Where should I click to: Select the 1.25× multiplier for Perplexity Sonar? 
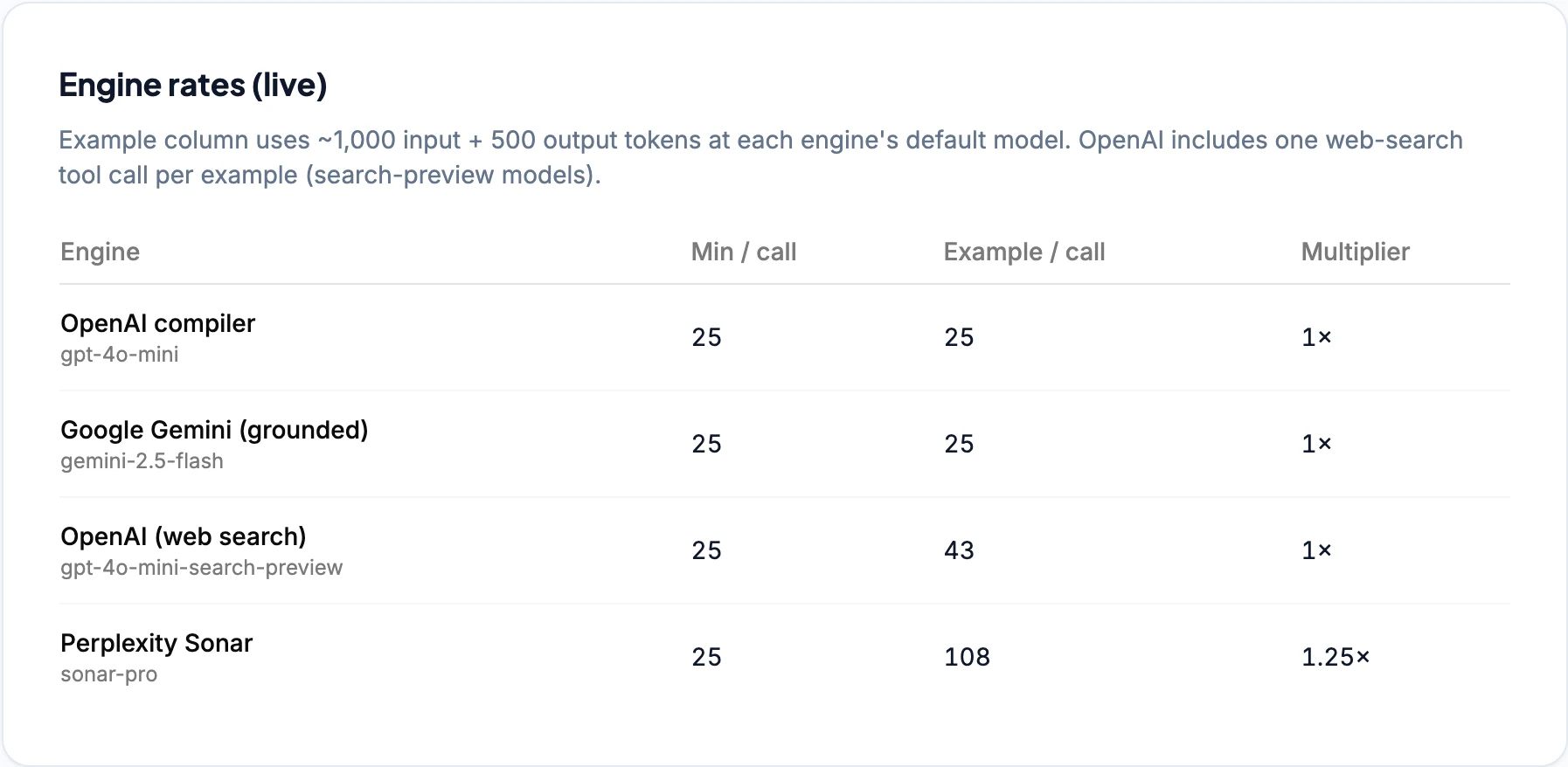point(1336,657)
